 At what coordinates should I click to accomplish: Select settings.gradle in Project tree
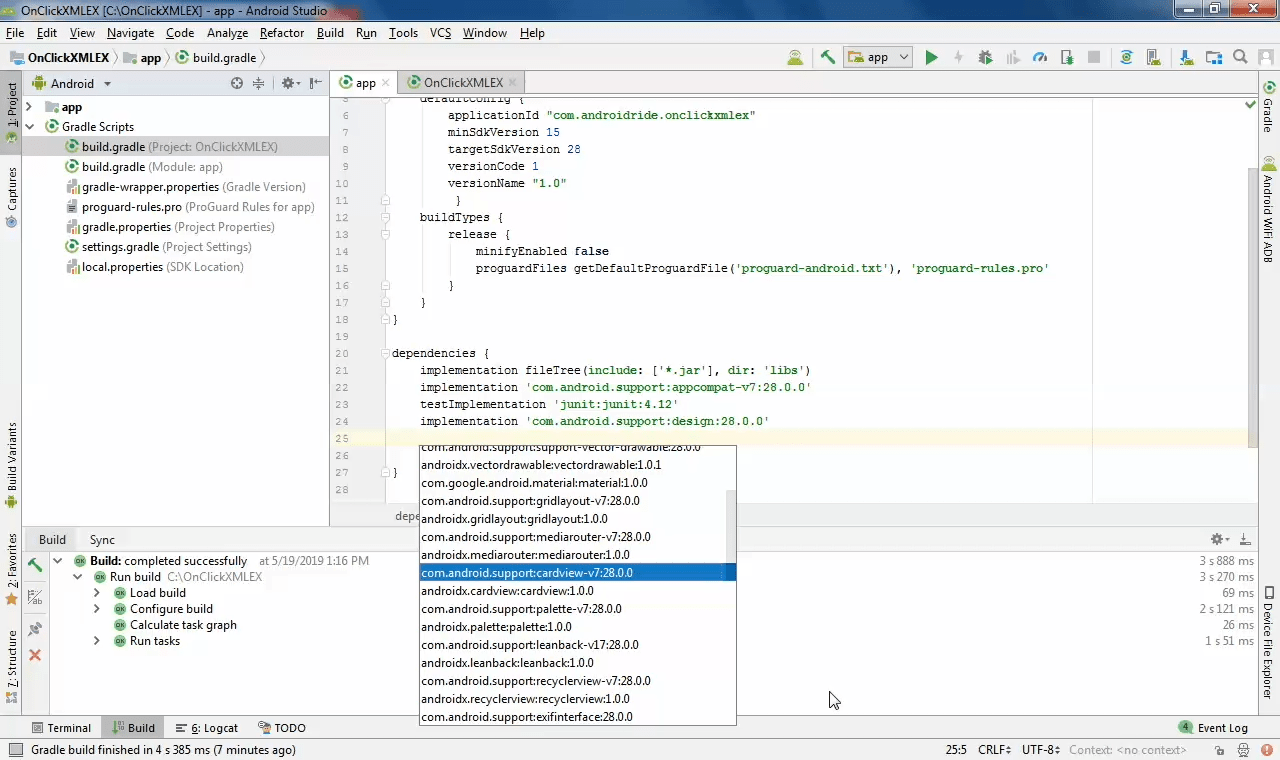click(158, 247)
